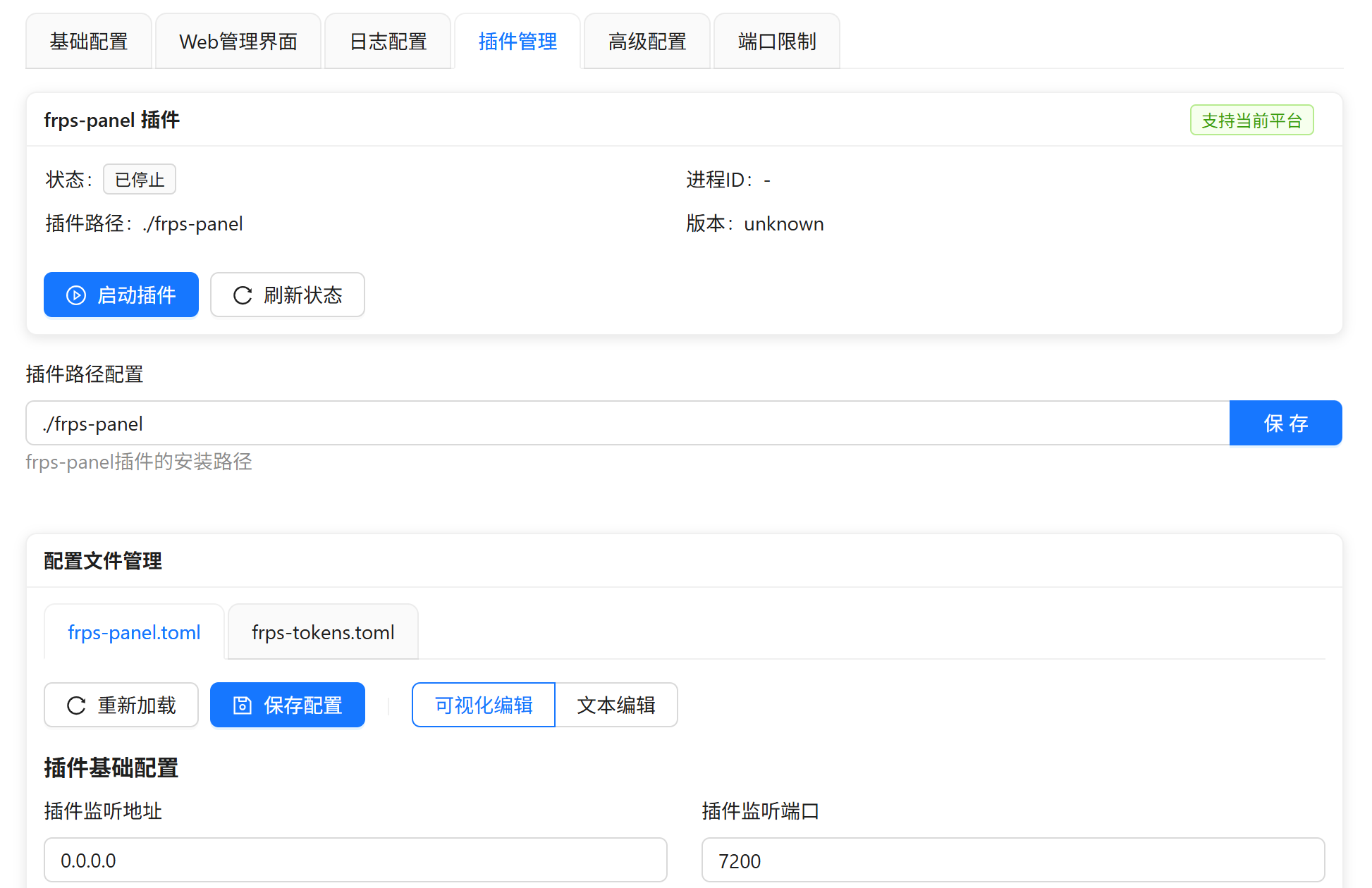Switch to the 日志配置 tab

387,41
